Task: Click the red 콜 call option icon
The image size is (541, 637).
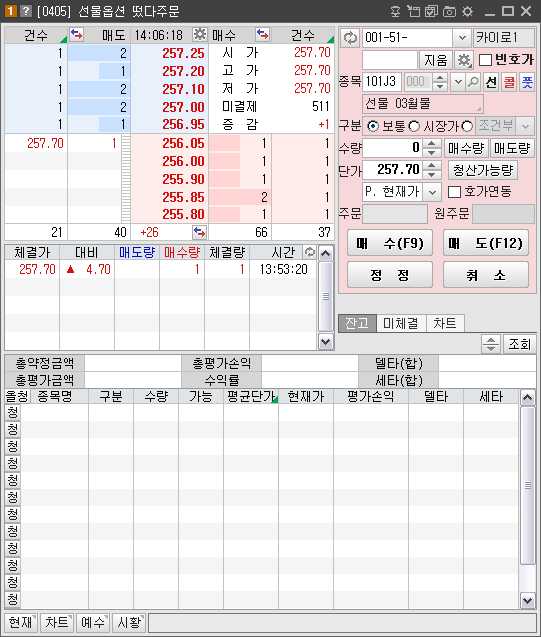Action: pyautogui.click(x=509, y=82)
